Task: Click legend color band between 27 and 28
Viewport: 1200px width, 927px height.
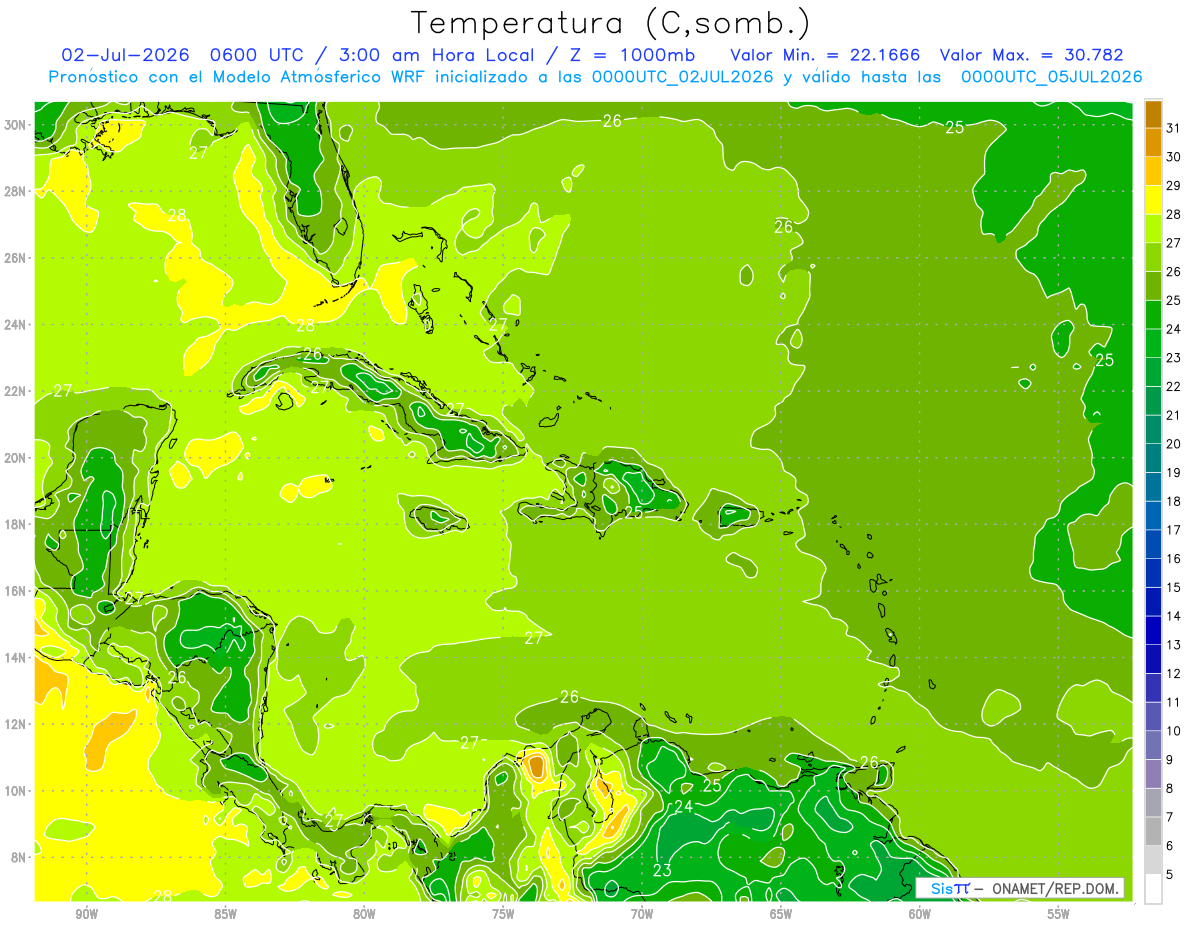Action: point(1153,228)
